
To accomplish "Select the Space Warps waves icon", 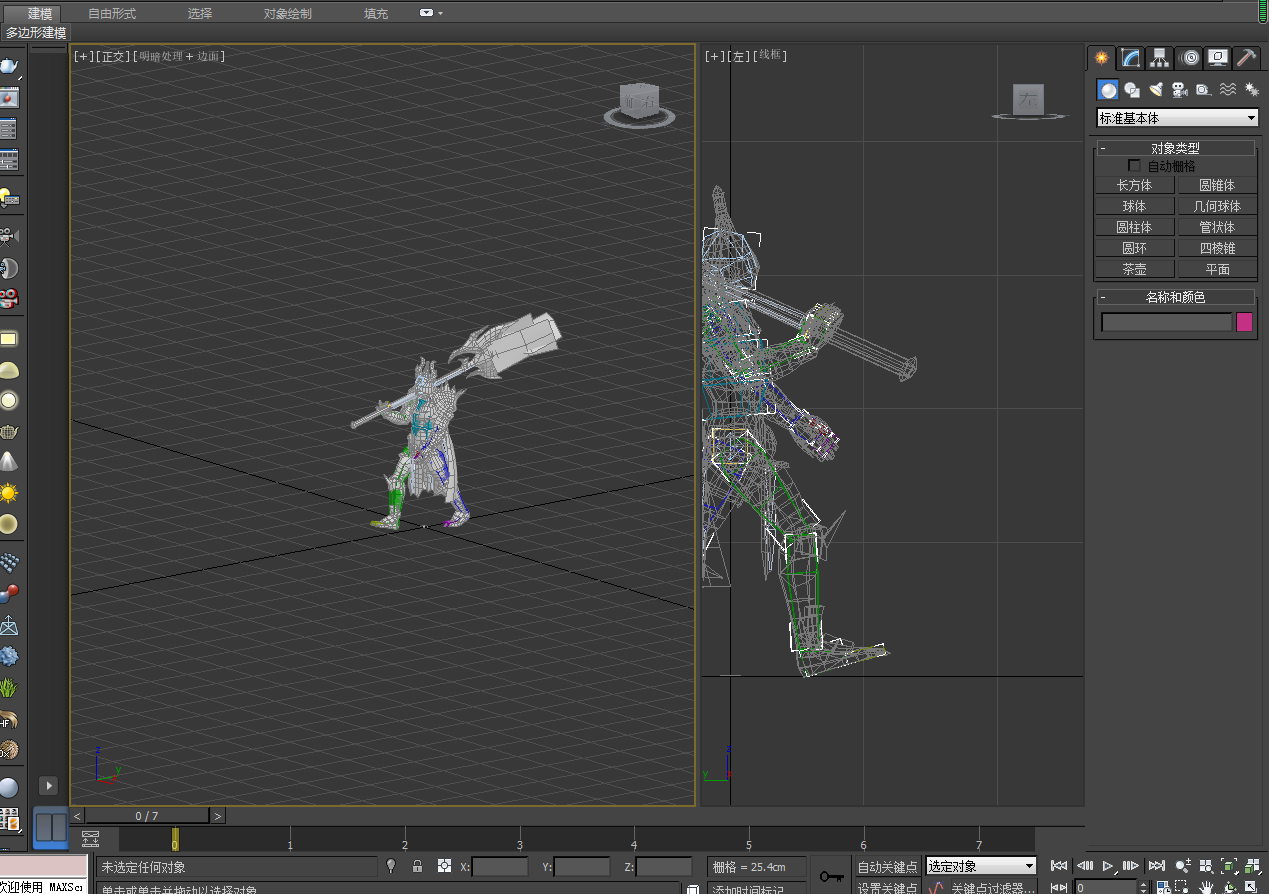I will coord(1227,90).
